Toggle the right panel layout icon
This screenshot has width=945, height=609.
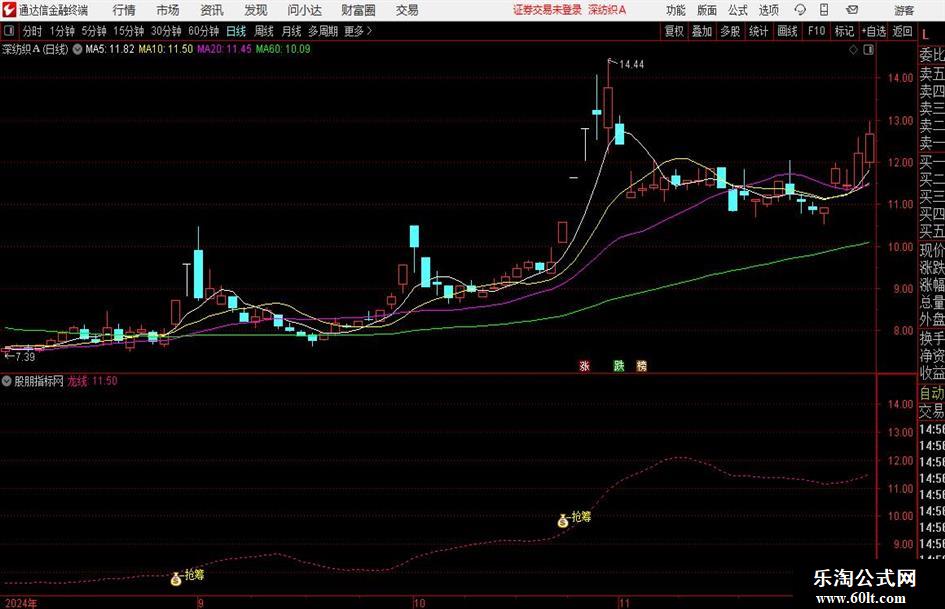coord(868,50)
